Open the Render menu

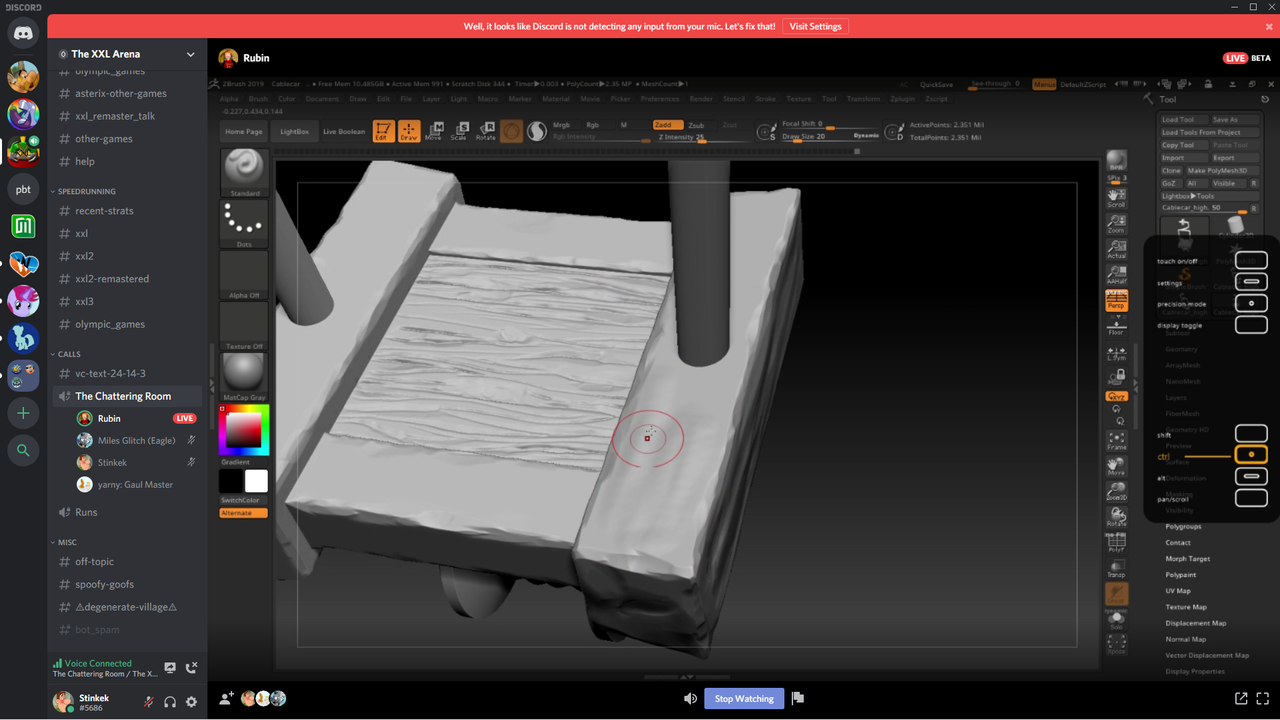[x=701, y=99]
